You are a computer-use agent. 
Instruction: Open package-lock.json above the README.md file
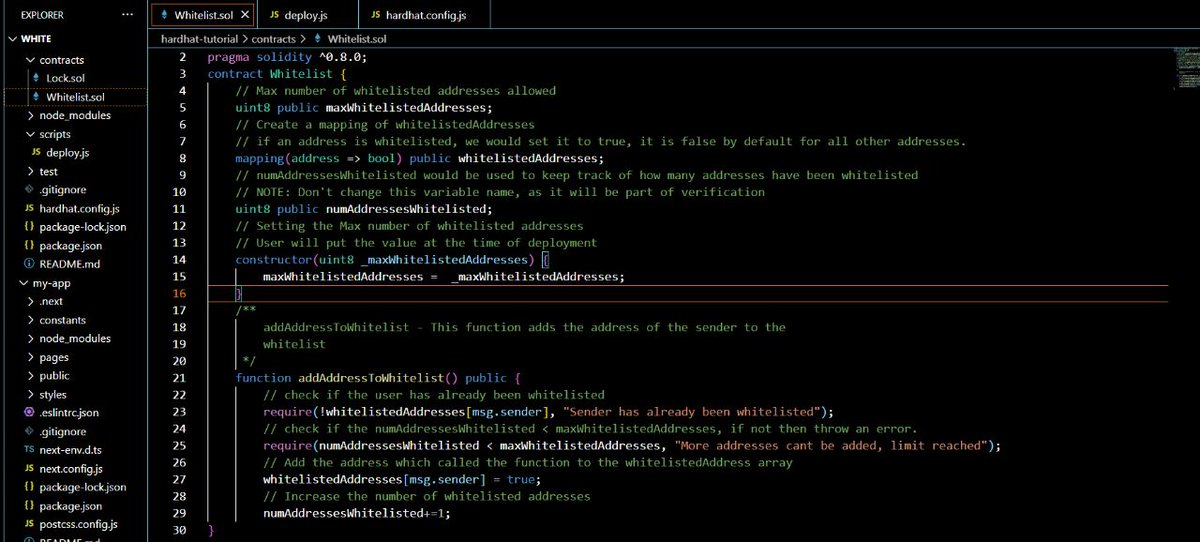pyautogui.click(x=82, y=227)
